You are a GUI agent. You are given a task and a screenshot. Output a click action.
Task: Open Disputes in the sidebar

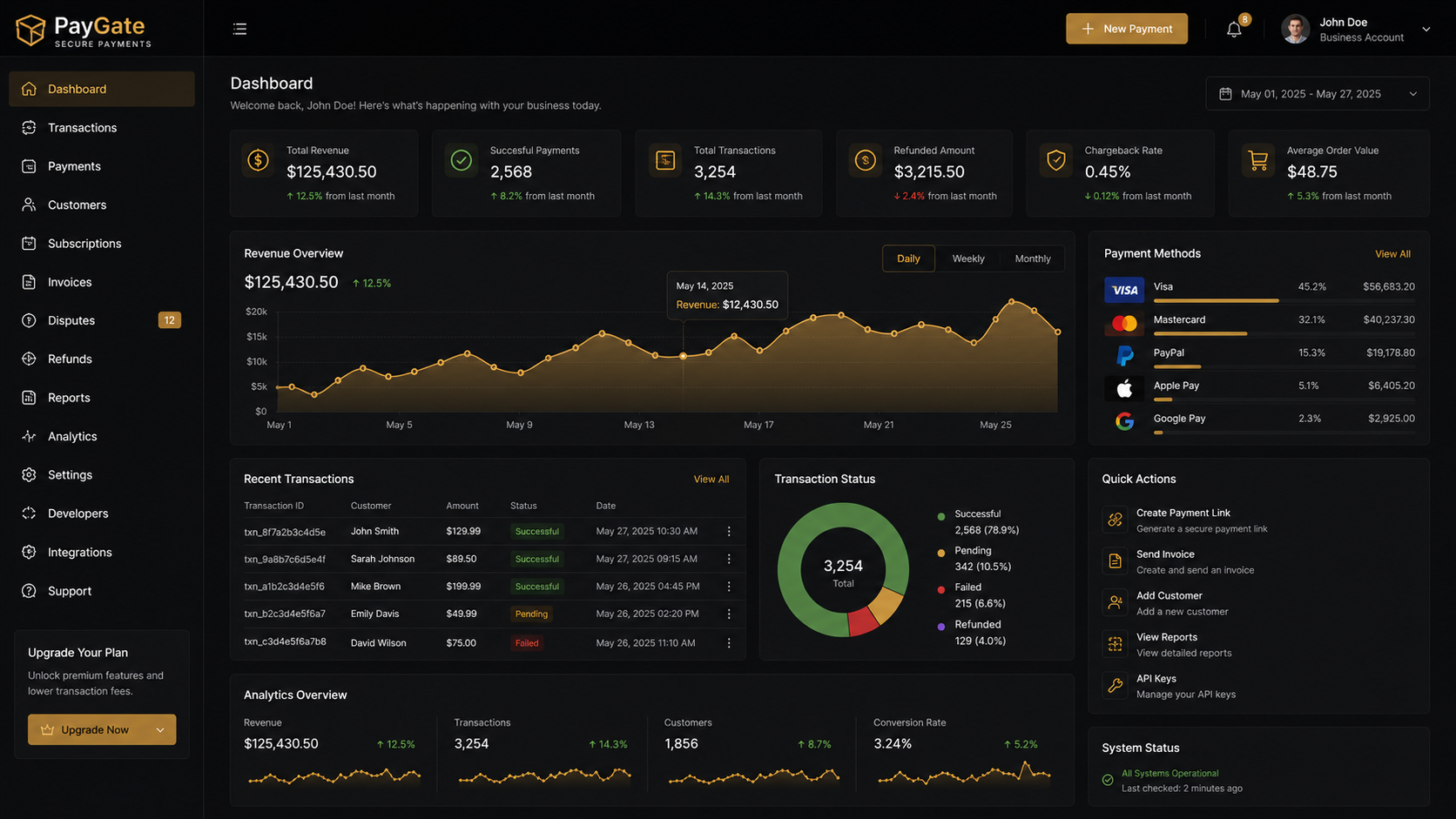point(102,320)
